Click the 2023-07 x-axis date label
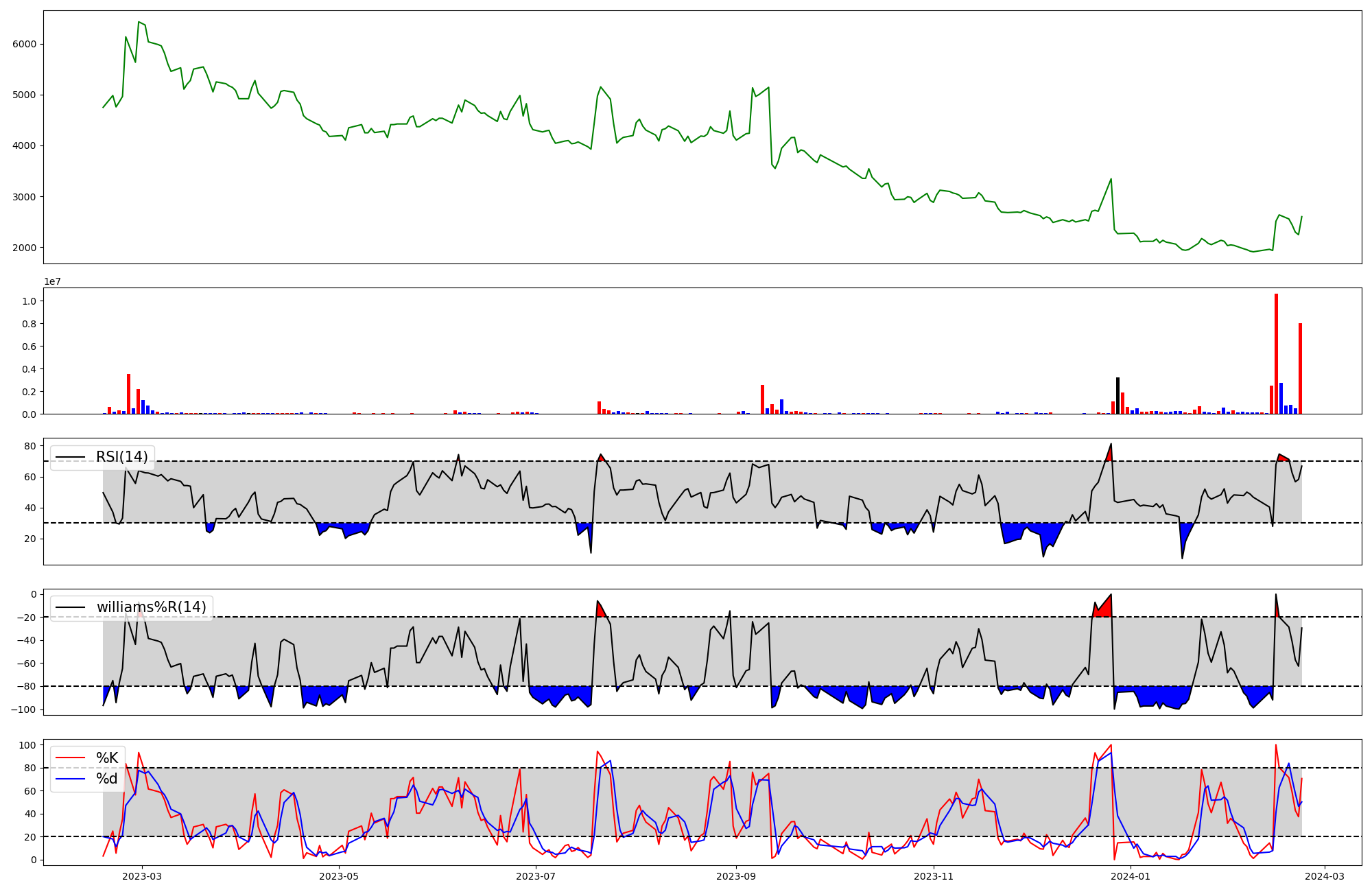This screenshot has height=892, width=1372. point(535,876)
